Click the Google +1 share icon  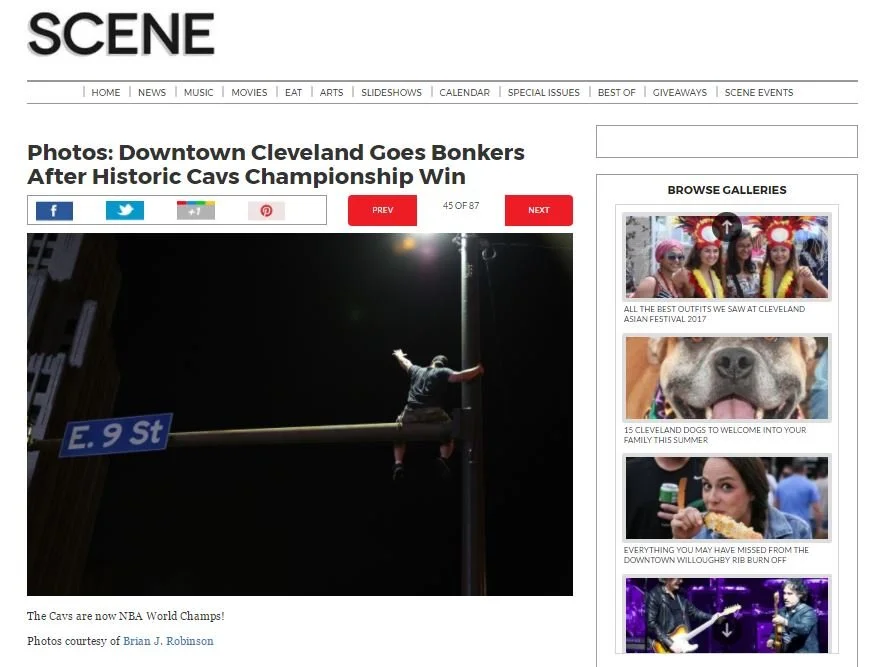(x=196, y=211)
